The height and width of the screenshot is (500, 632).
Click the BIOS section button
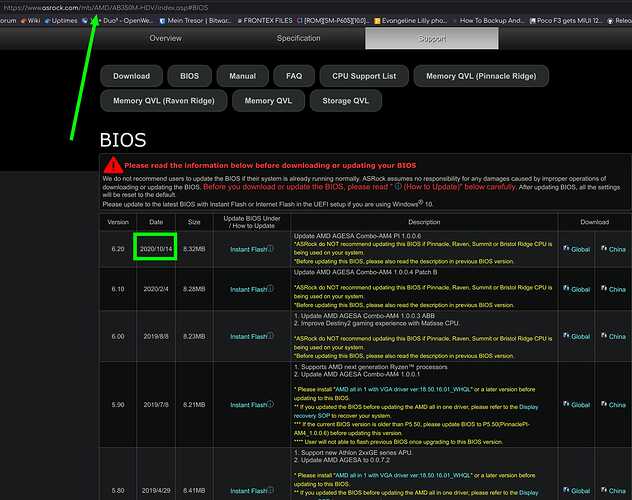[x=189, y=76]
